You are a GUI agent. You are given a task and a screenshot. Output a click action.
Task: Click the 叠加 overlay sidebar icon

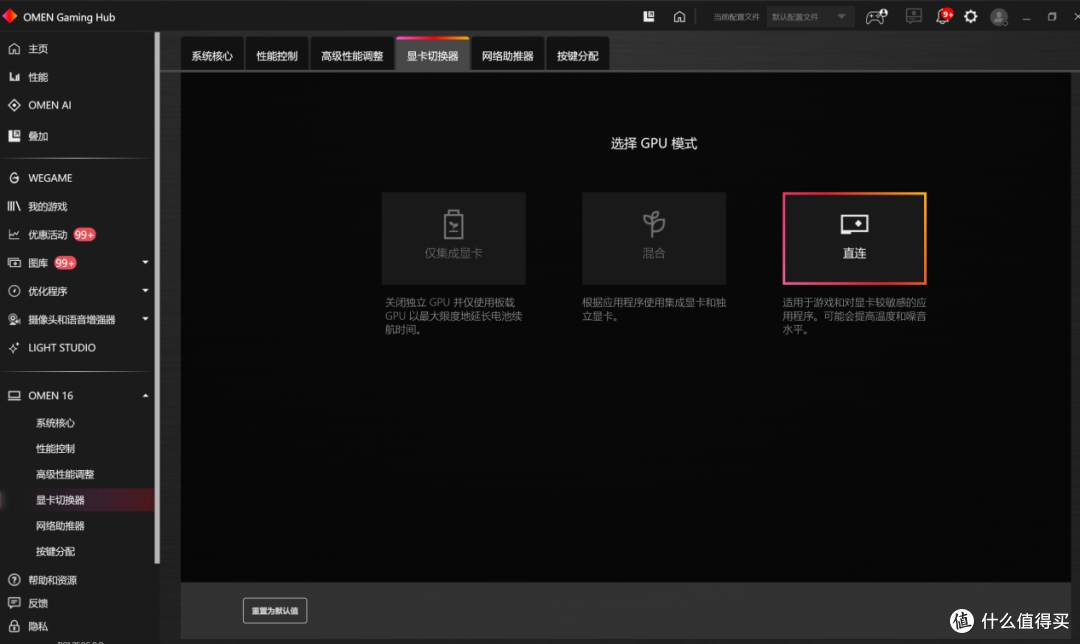(x=14, y=136)
